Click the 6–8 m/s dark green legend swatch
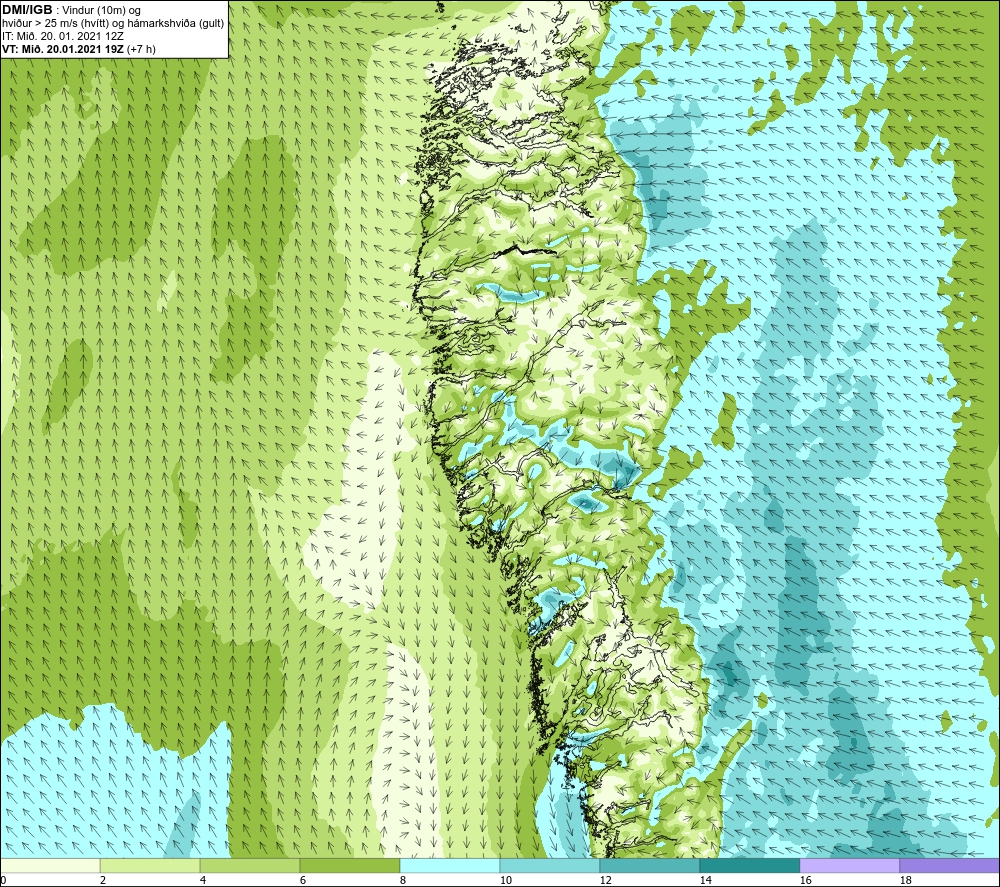1000x887 pixels. click(x=349, y=865)
